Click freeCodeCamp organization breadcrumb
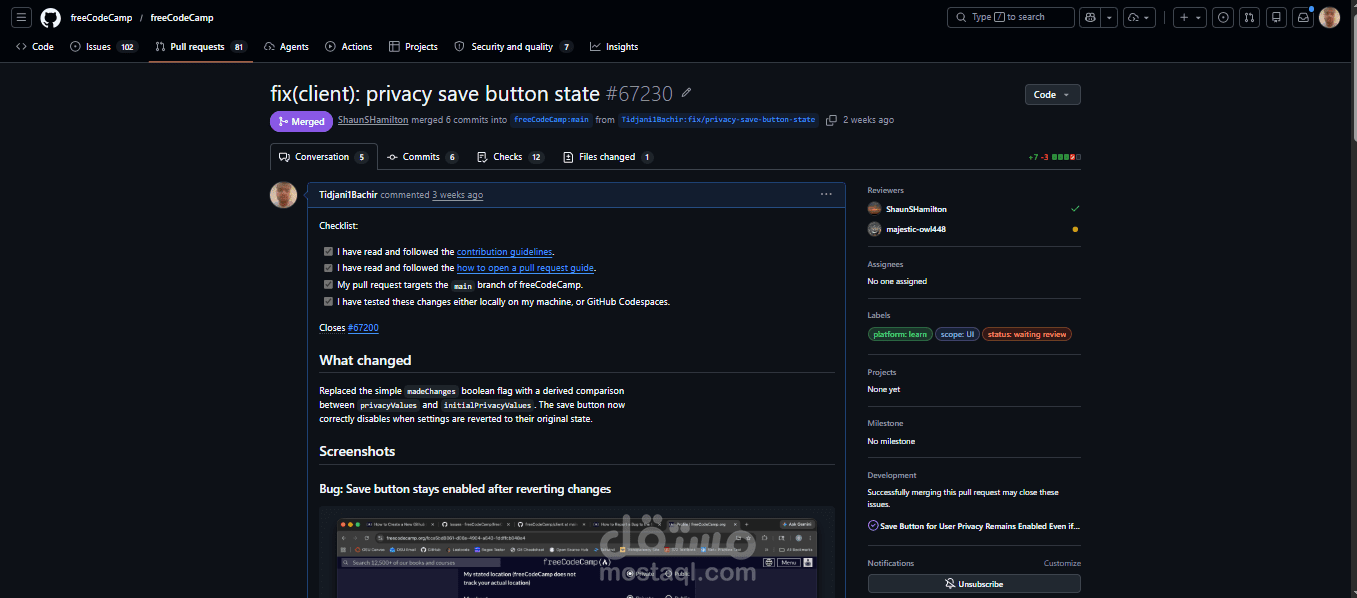1357x598 pixels. click(x=99, y=18)
